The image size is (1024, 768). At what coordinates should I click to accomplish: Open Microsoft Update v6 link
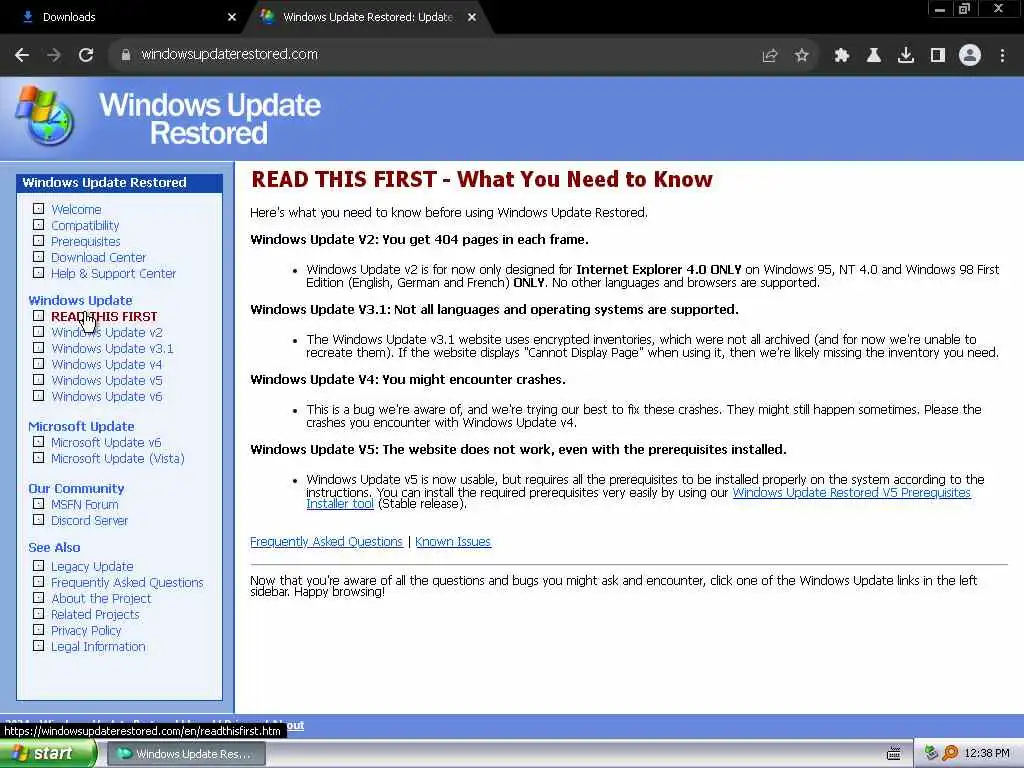(x=106, y=442)
